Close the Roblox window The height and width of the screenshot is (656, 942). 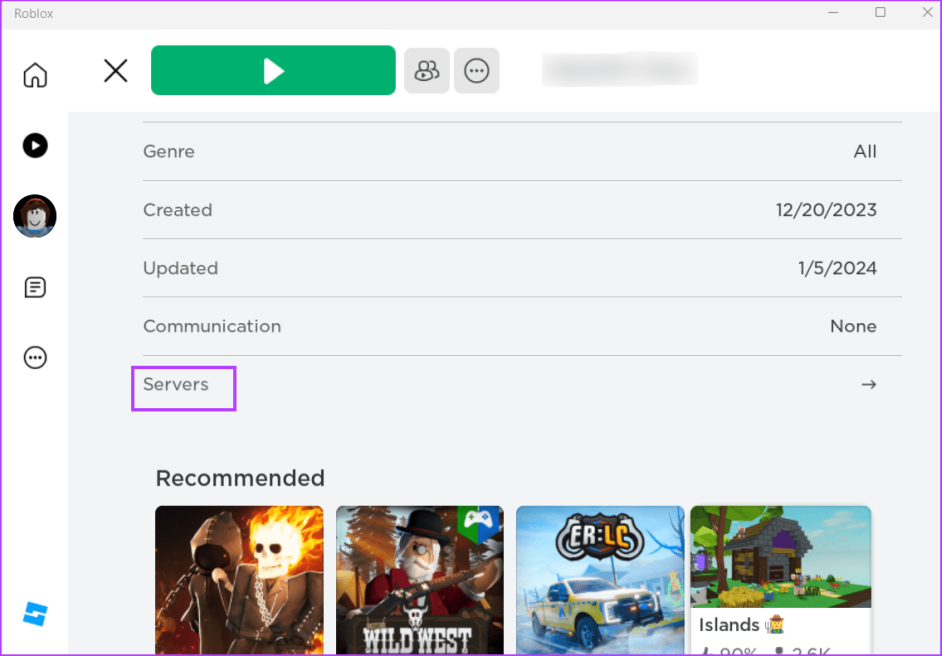click(927, 13)
